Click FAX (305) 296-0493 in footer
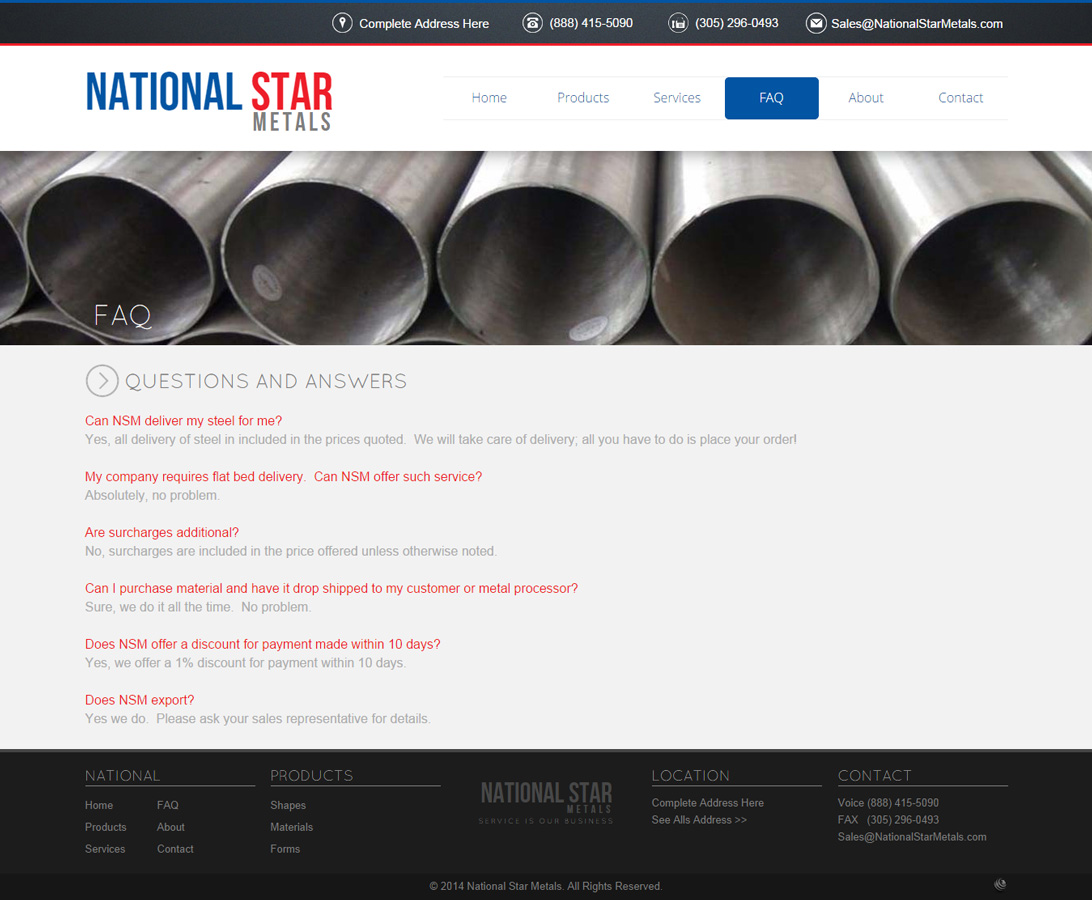The height and width of the screenshot is (900, 1092). coord(889,820)
